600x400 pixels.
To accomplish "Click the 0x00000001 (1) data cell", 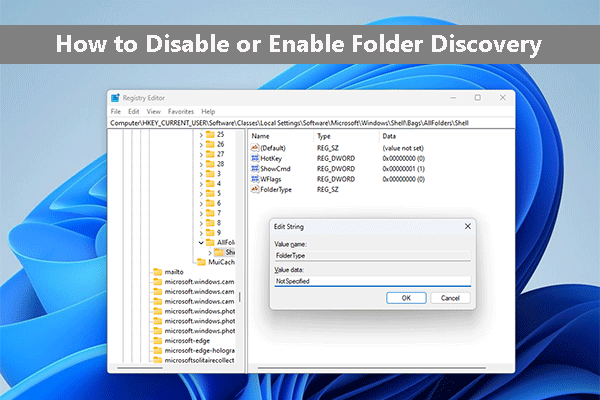I will 403,169.
